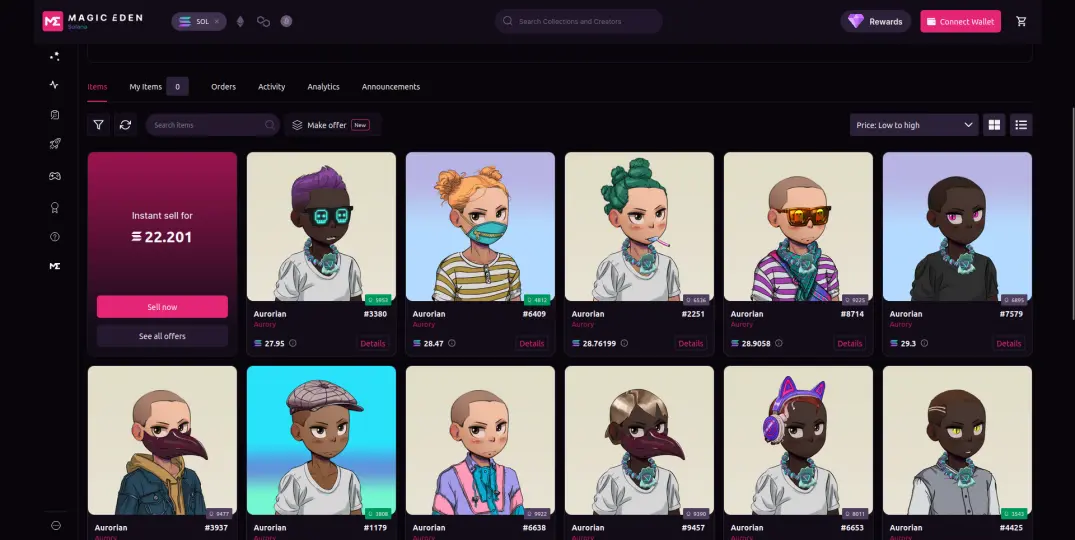Open the pulse activity icon in sidebar

(55, 85)
